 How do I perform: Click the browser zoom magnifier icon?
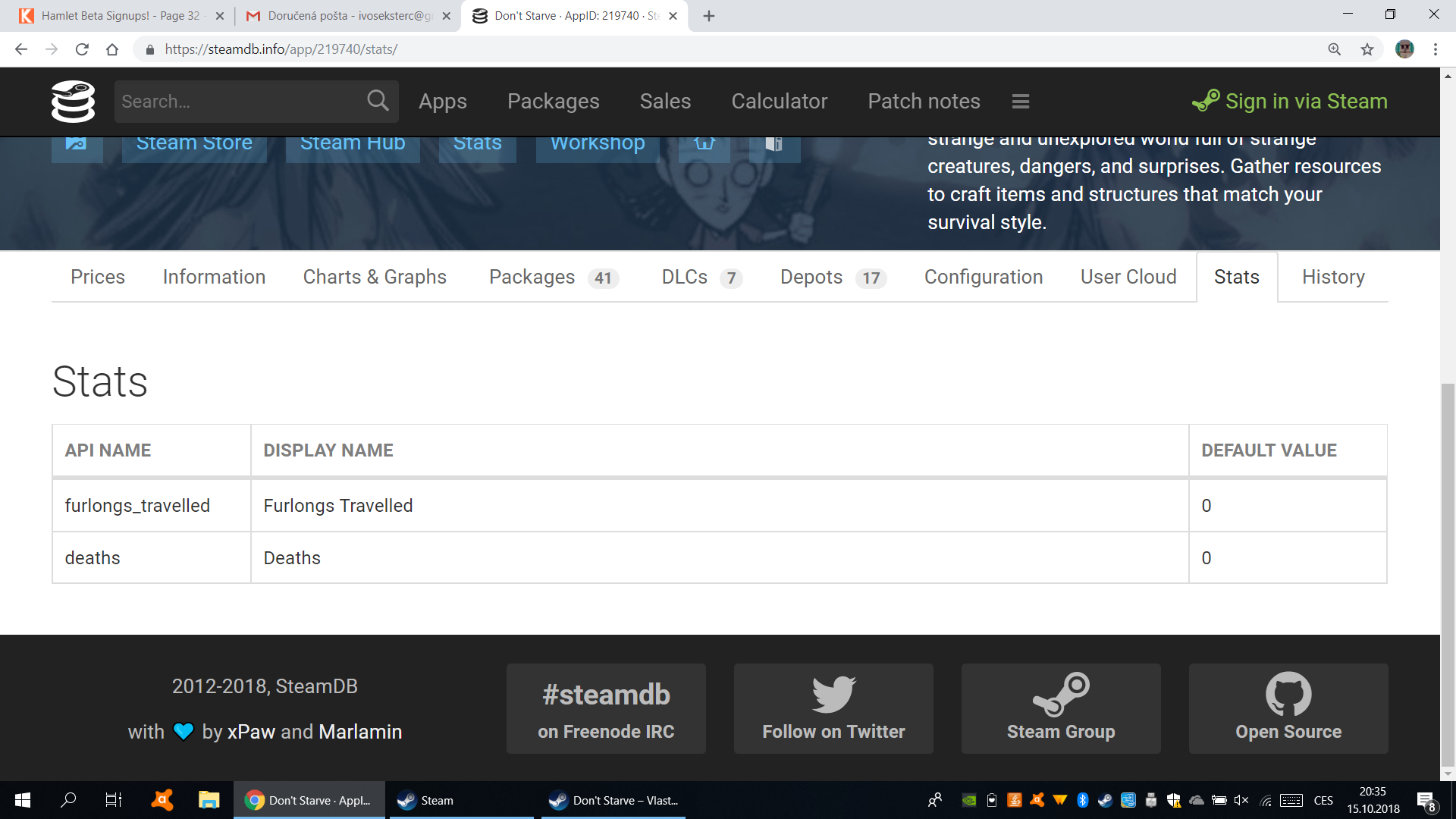pos(1334,49)
